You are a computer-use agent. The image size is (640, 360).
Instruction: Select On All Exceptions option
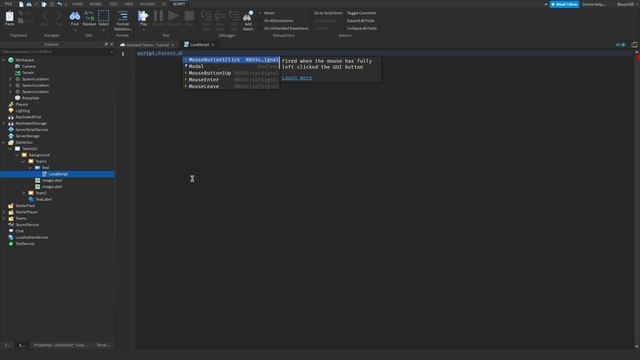coord(278,20)
